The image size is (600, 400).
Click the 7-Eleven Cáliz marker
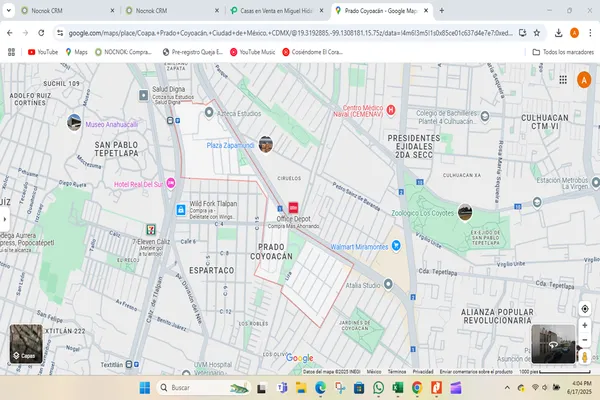(151, 229)
